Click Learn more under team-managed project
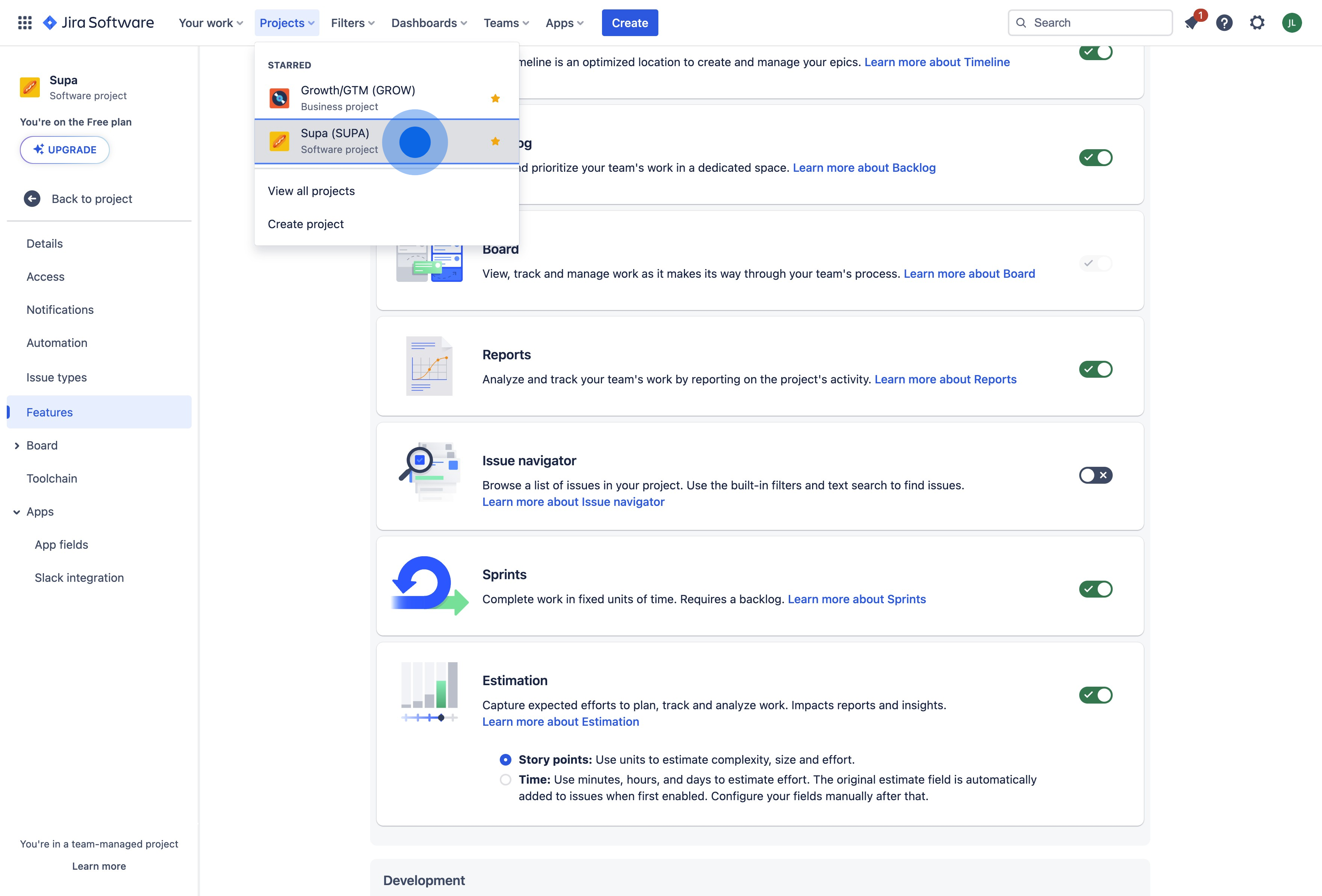 point(99,866)
